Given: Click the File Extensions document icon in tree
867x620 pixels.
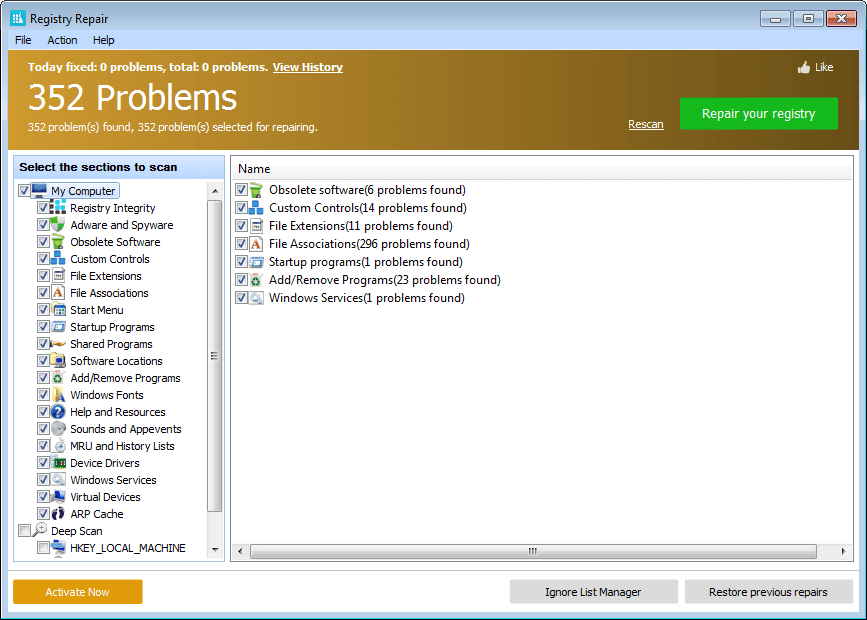Looking at the screenshot, I should point(58,275).
